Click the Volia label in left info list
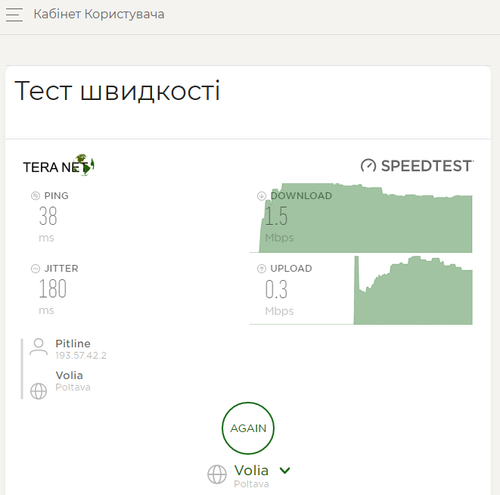The height and width of the screenshot is (495, 500). (69, 375)
